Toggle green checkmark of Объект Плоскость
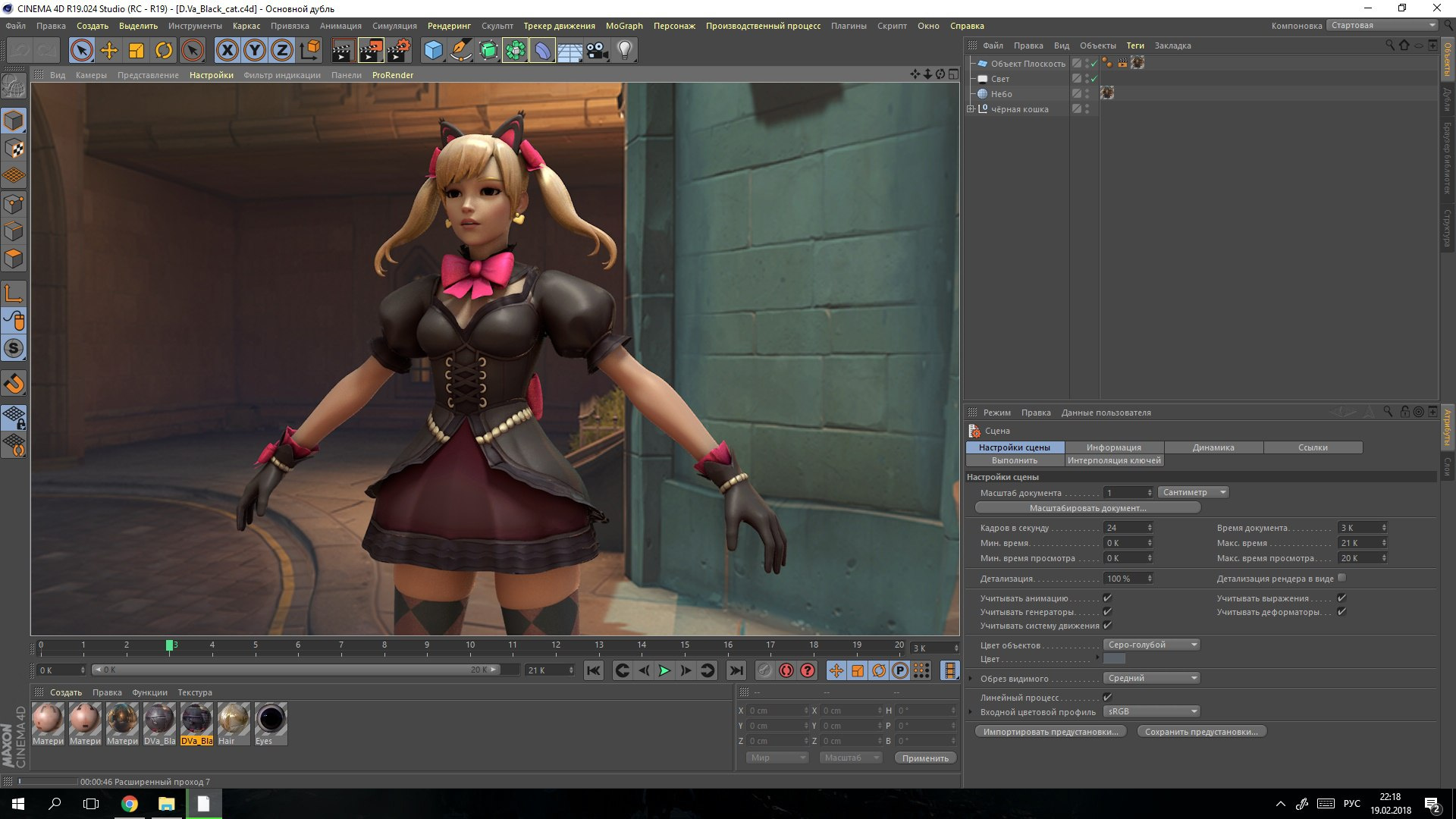The image size is (1456, 819). [x=1094, y=64]
